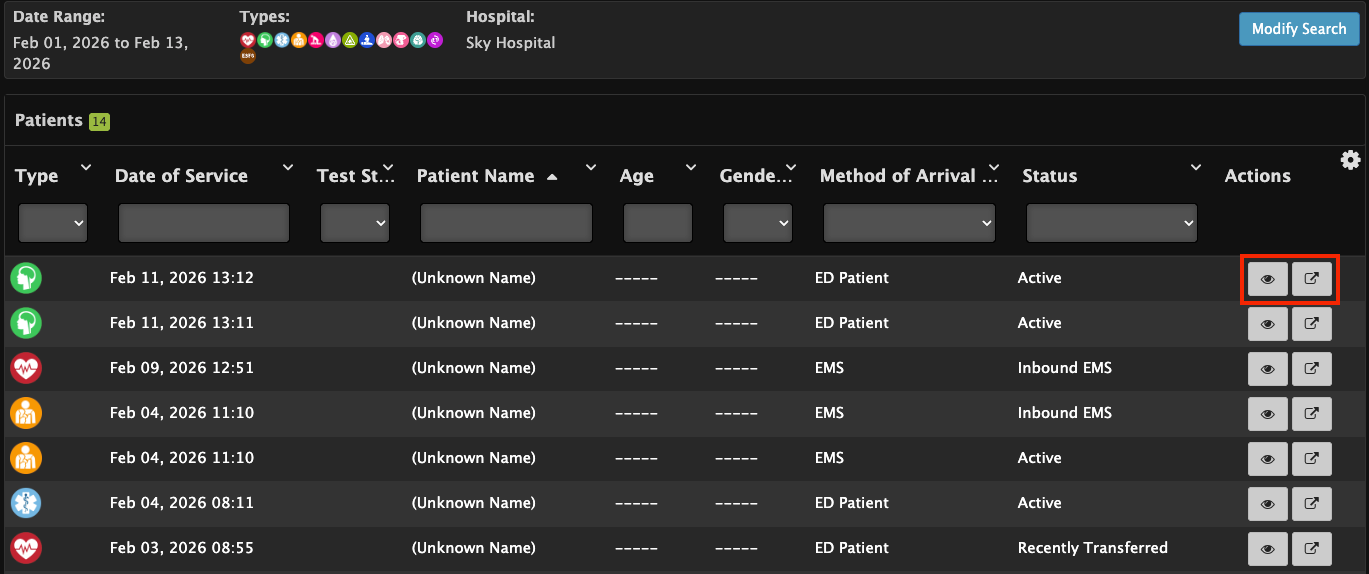1369x574 pixels.
Task: View Feb 11 13:11 patient with eye button
Action: tap(1267, 324)
